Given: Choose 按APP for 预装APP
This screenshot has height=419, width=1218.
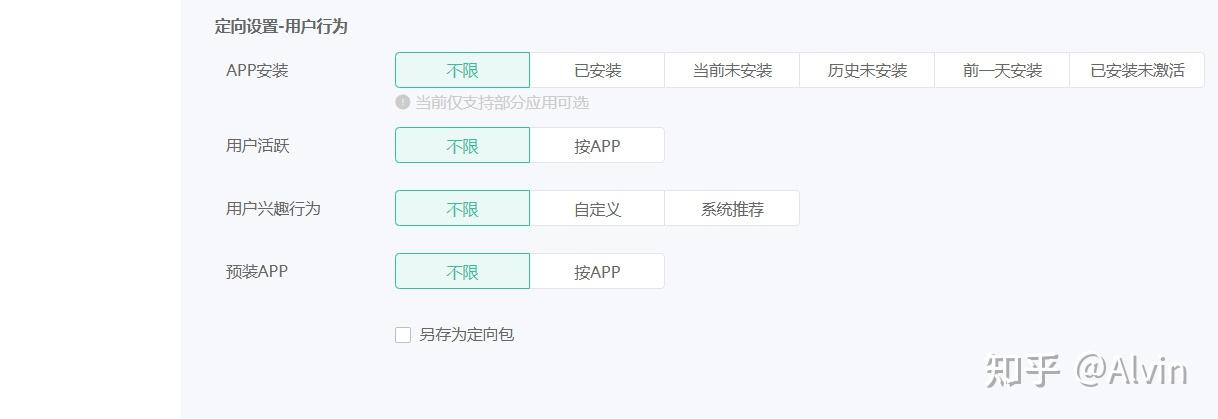Looking at the screenshot, I should [597, 272].
